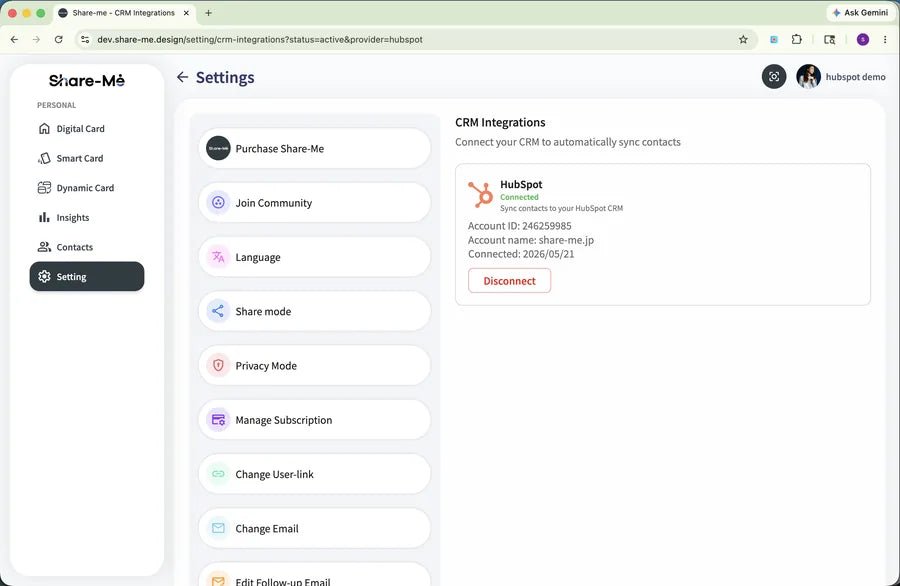Image resolution: width=900 pixels, height=586 pixels.
Task: Click the Language translate icon
Action: (x=218, y=257)
